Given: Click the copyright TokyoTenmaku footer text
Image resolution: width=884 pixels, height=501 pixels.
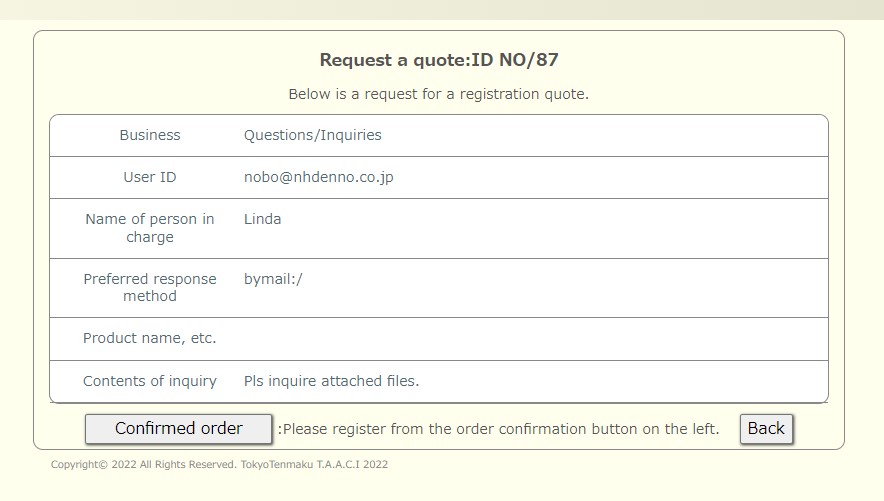Looking at the screenshot, I should (219, 464).
